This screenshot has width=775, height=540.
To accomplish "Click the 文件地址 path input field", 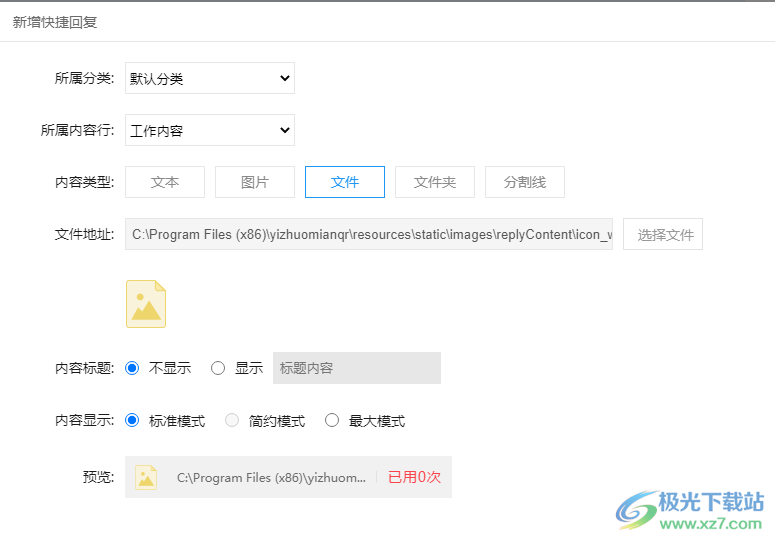I will click(x=369, y=234).
